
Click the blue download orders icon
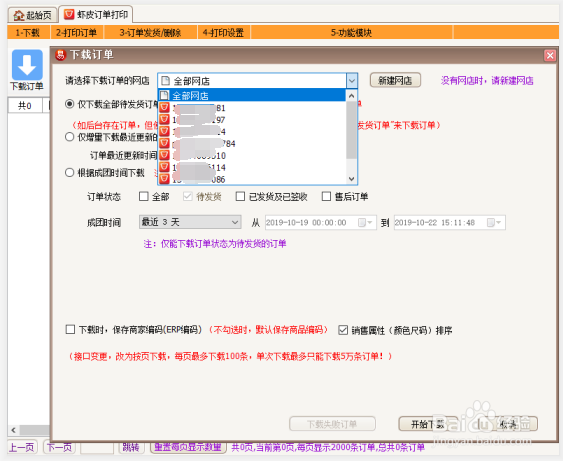click(27, 65)
